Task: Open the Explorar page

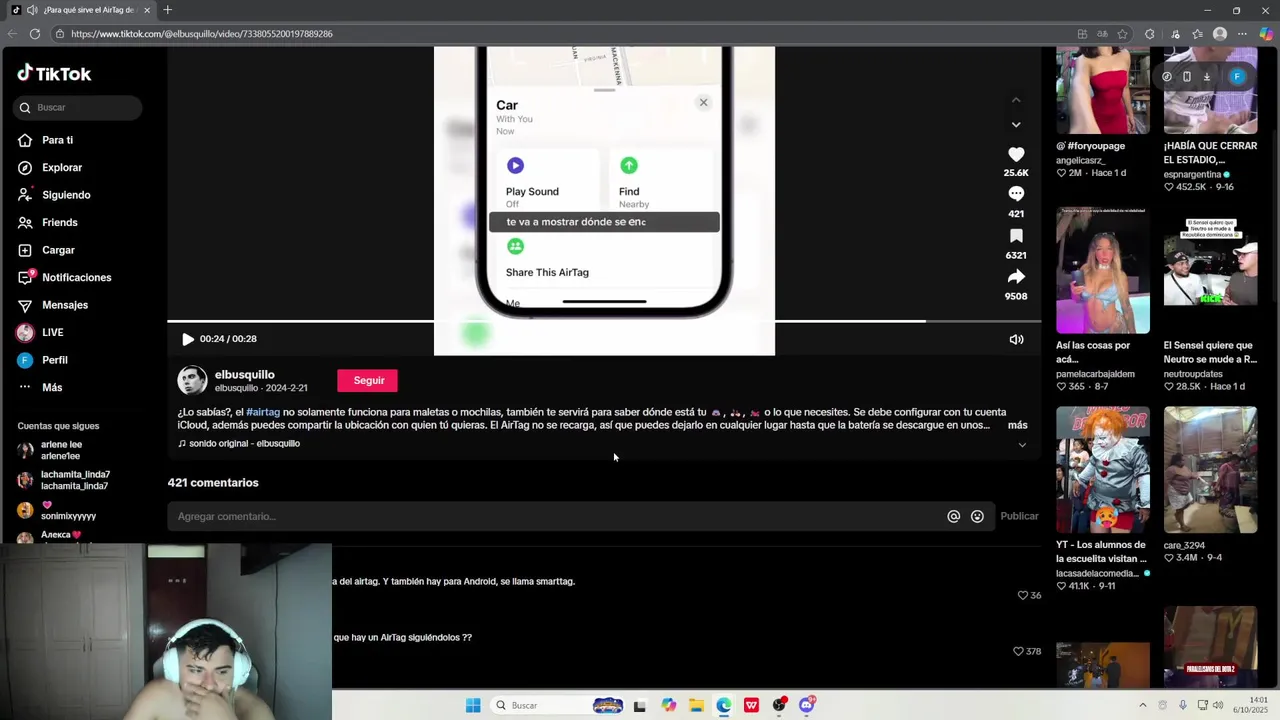Action: (62, 167)
